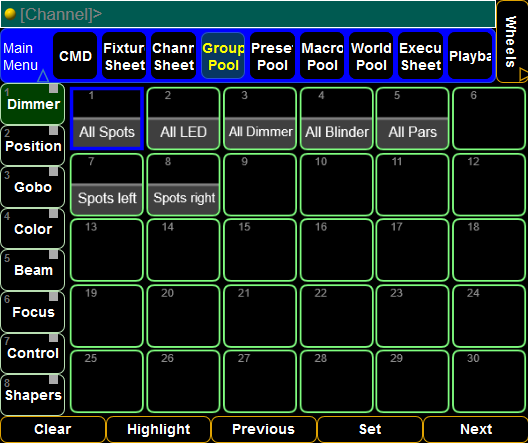This screenshot has width=528, height=443.
Task: Click the Highlight button
Action: point(159,429)
